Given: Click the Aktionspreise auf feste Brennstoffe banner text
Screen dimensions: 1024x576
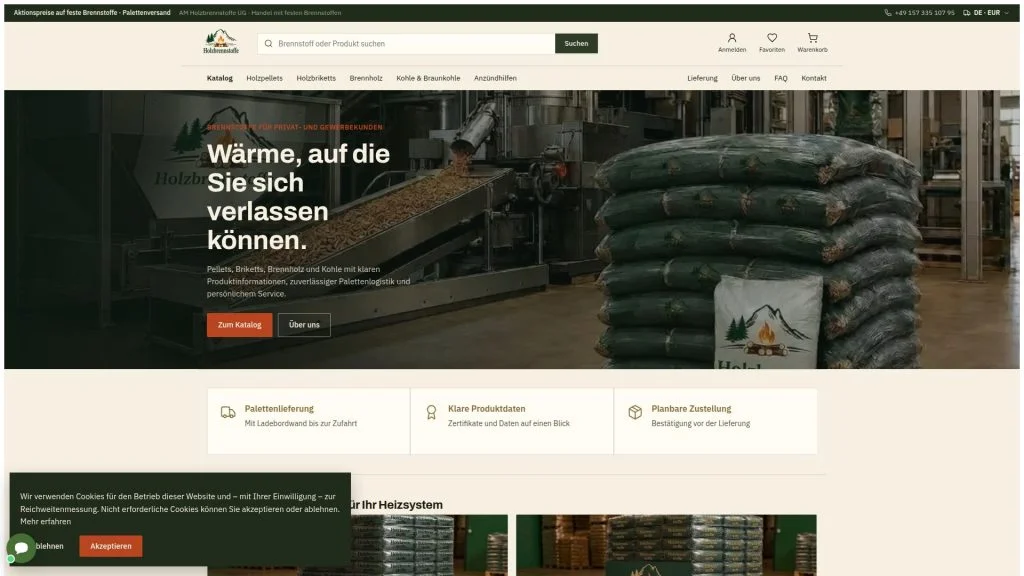Looking at the screenshot, I should [x=92, y=12].
